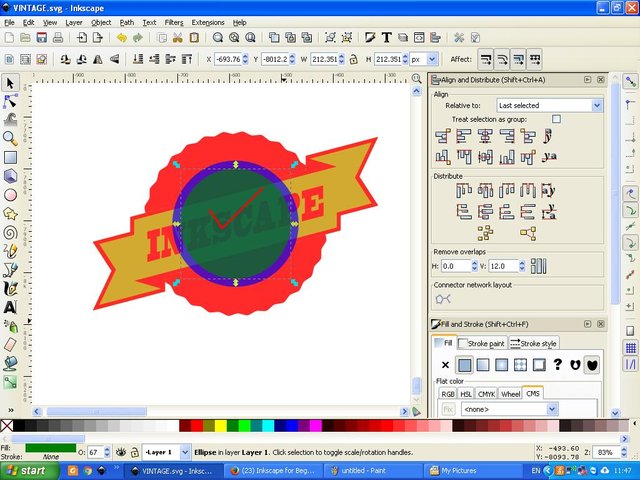Click the Save document icon
Viewport: 640px width, 480px height.
tap(42, 38)
